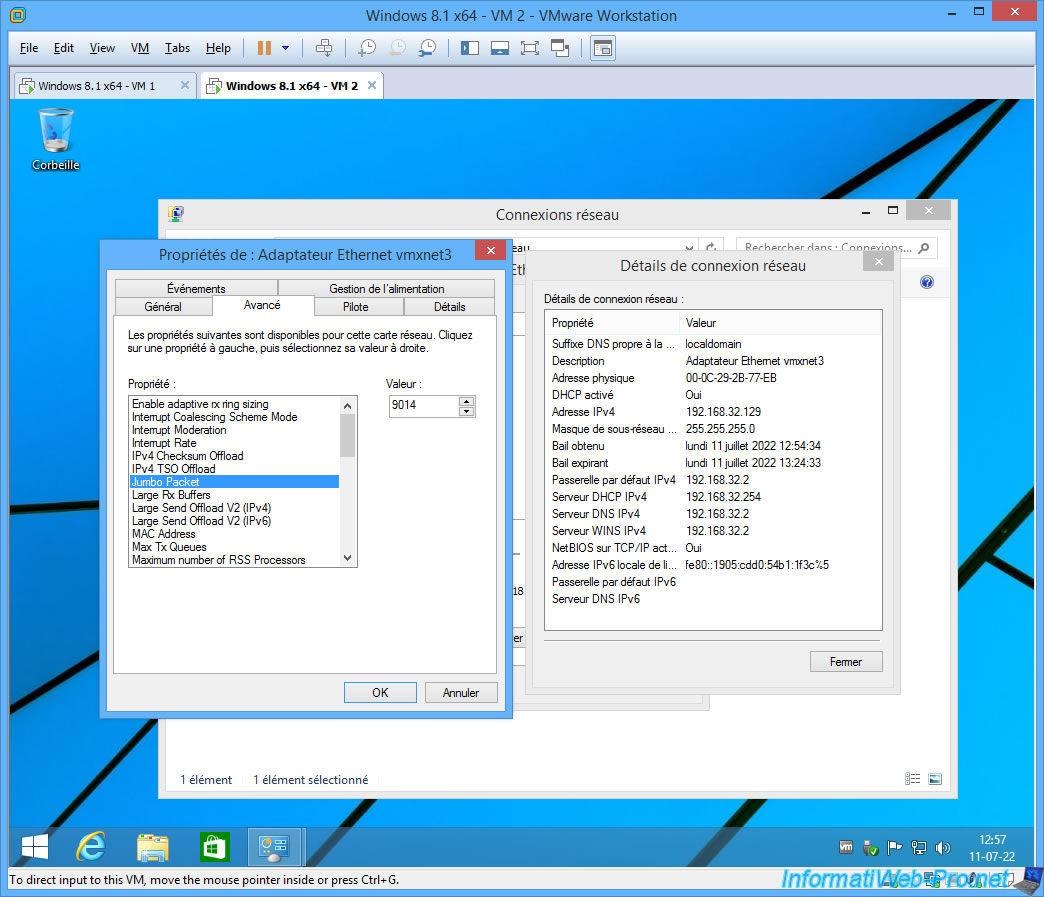1044x897 pixels.
Task: Click the help icon in Connexions réseau
Action: (x=927, y=282)
